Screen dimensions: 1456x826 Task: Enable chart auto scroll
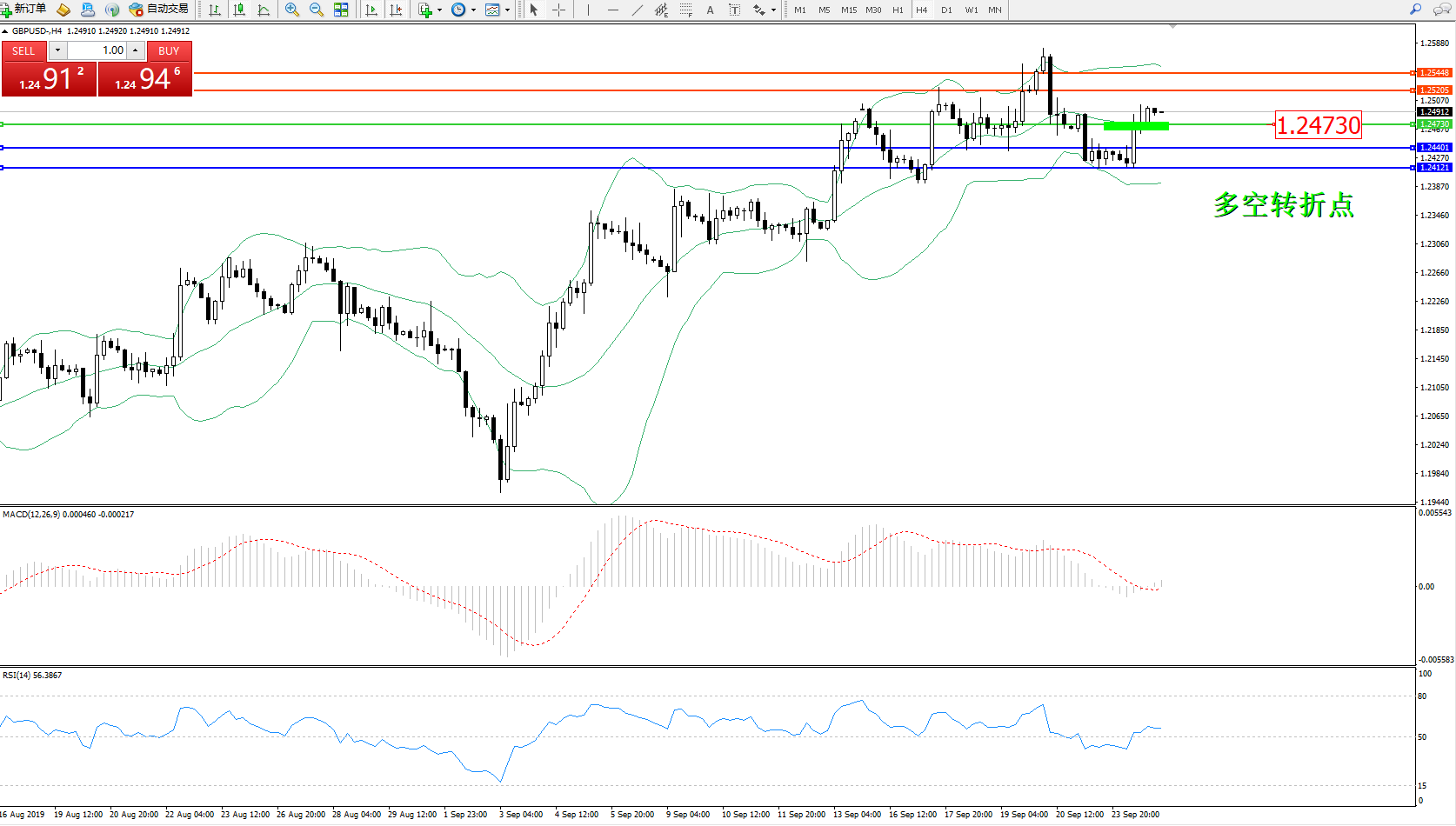371,10
